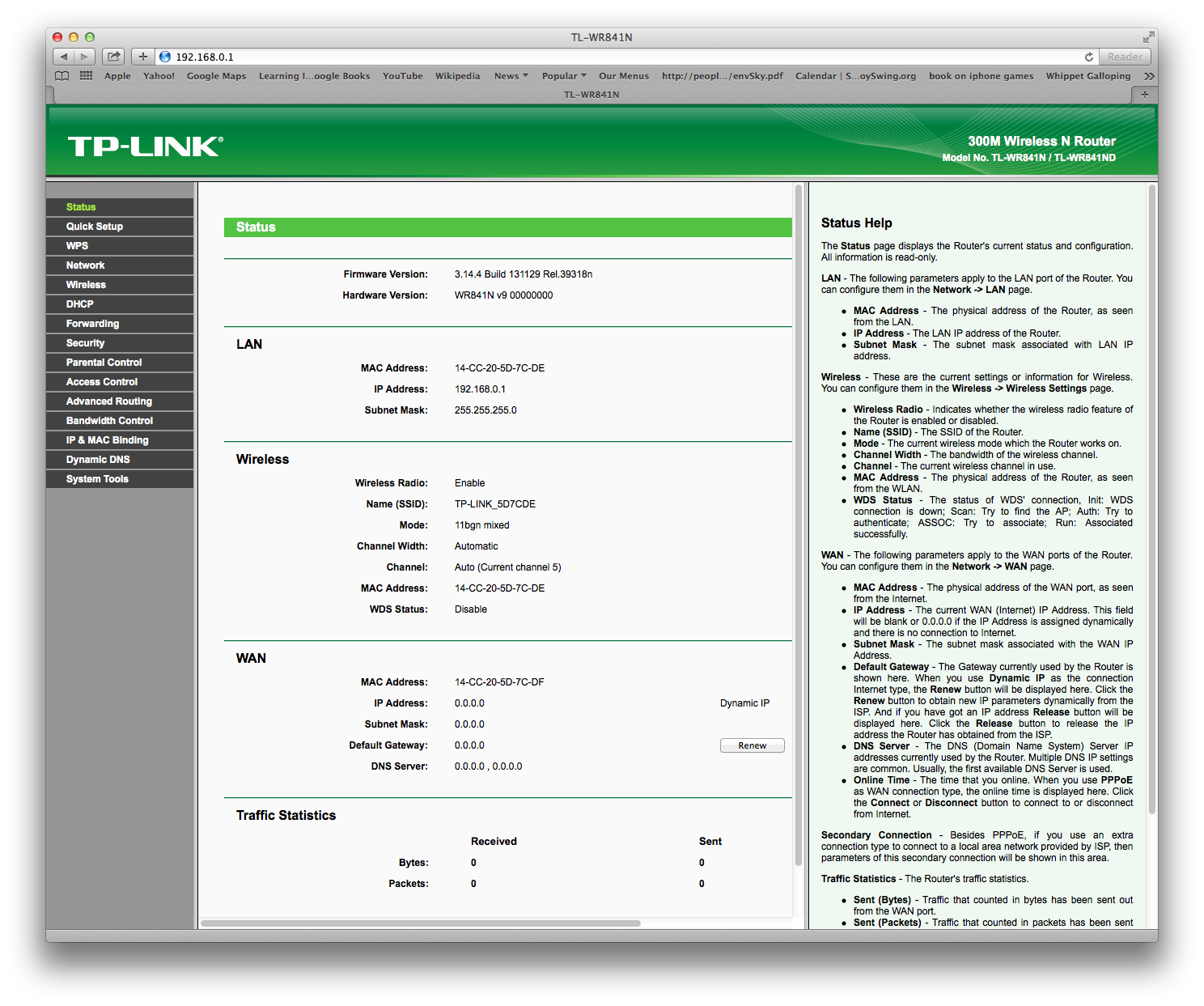1204x1006 pixels.
Task: Open the book on iphone games bookmark
Action: tap(981, 76)
